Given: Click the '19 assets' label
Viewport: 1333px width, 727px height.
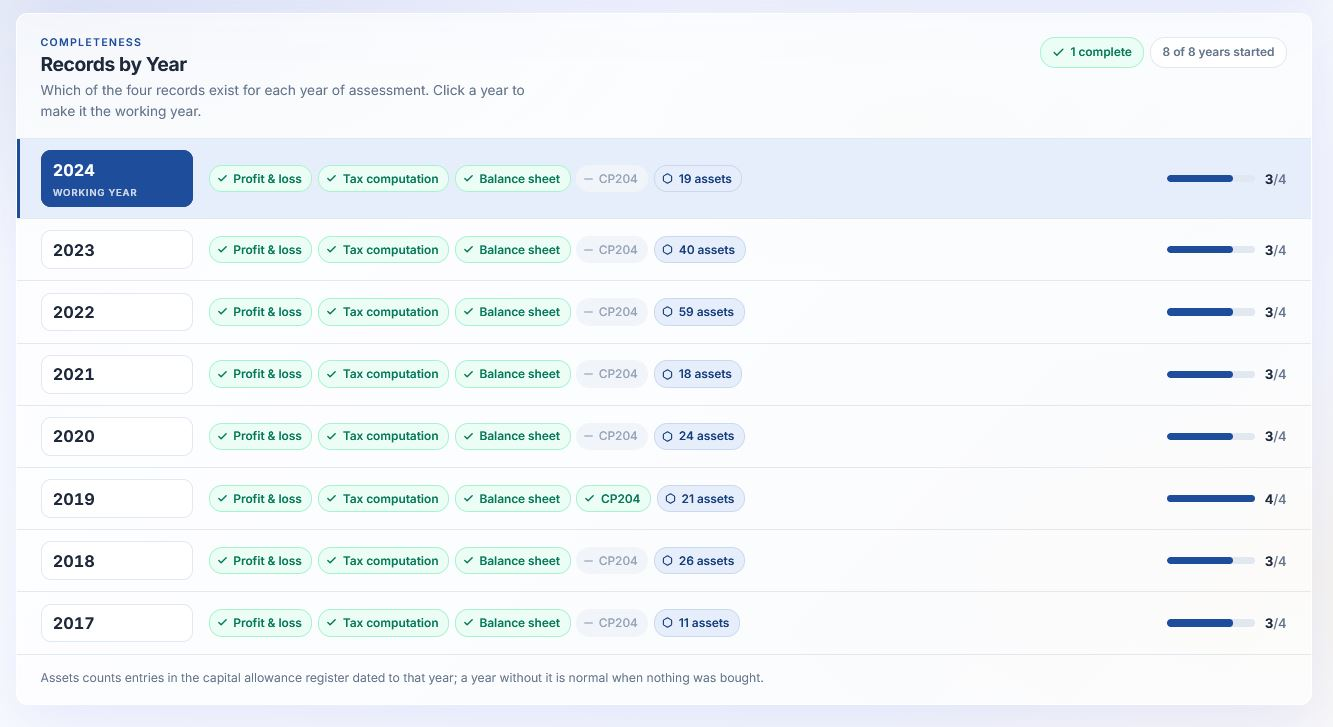Looking at the screenshot, I should [x=705, y=179].
